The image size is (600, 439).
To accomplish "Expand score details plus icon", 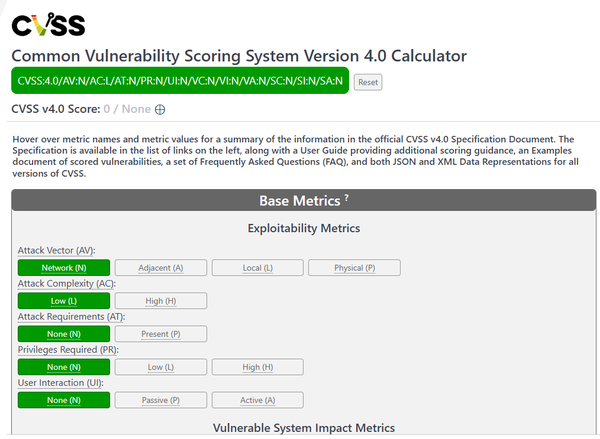I will 159,110.
